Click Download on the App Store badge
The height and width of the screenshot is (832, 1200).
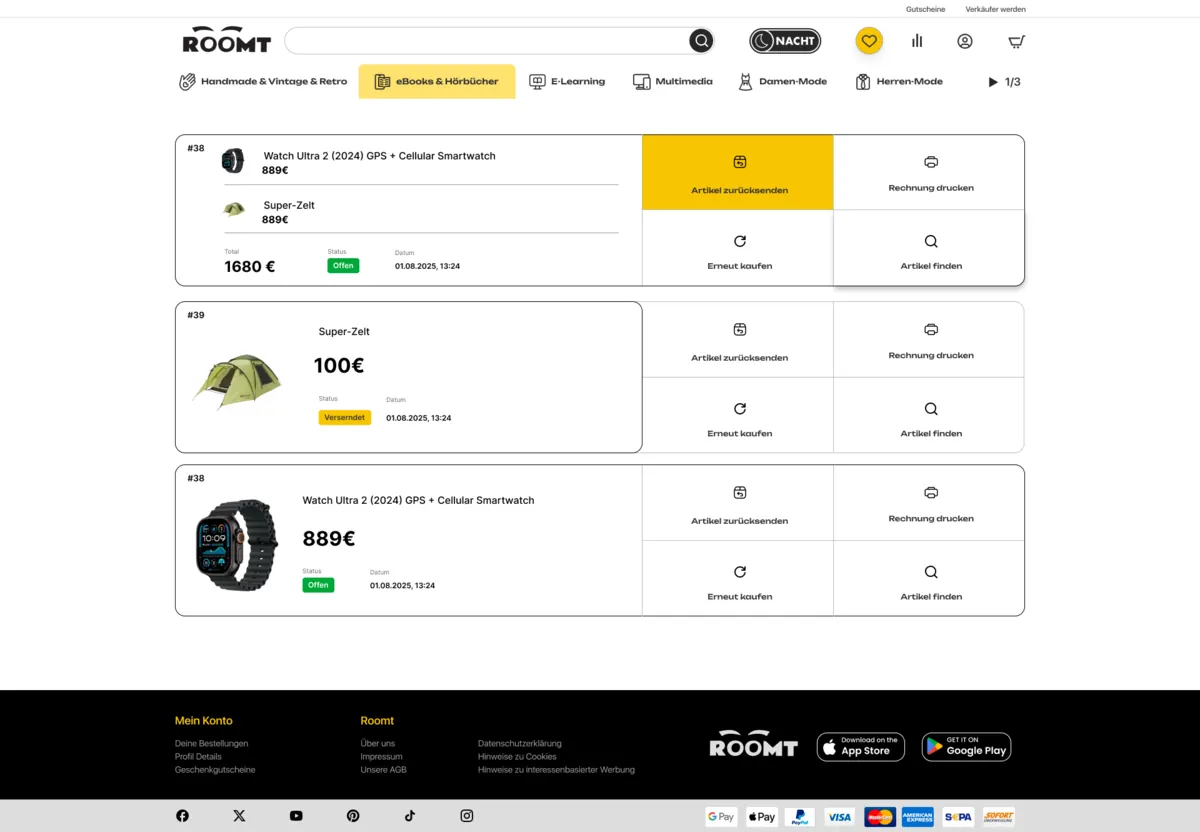(x=861, y=747)
